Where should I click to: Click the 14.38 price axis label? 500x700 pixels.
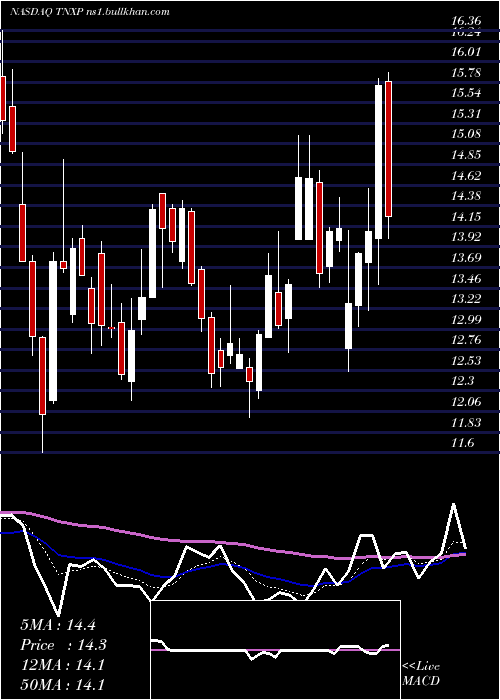466,196
